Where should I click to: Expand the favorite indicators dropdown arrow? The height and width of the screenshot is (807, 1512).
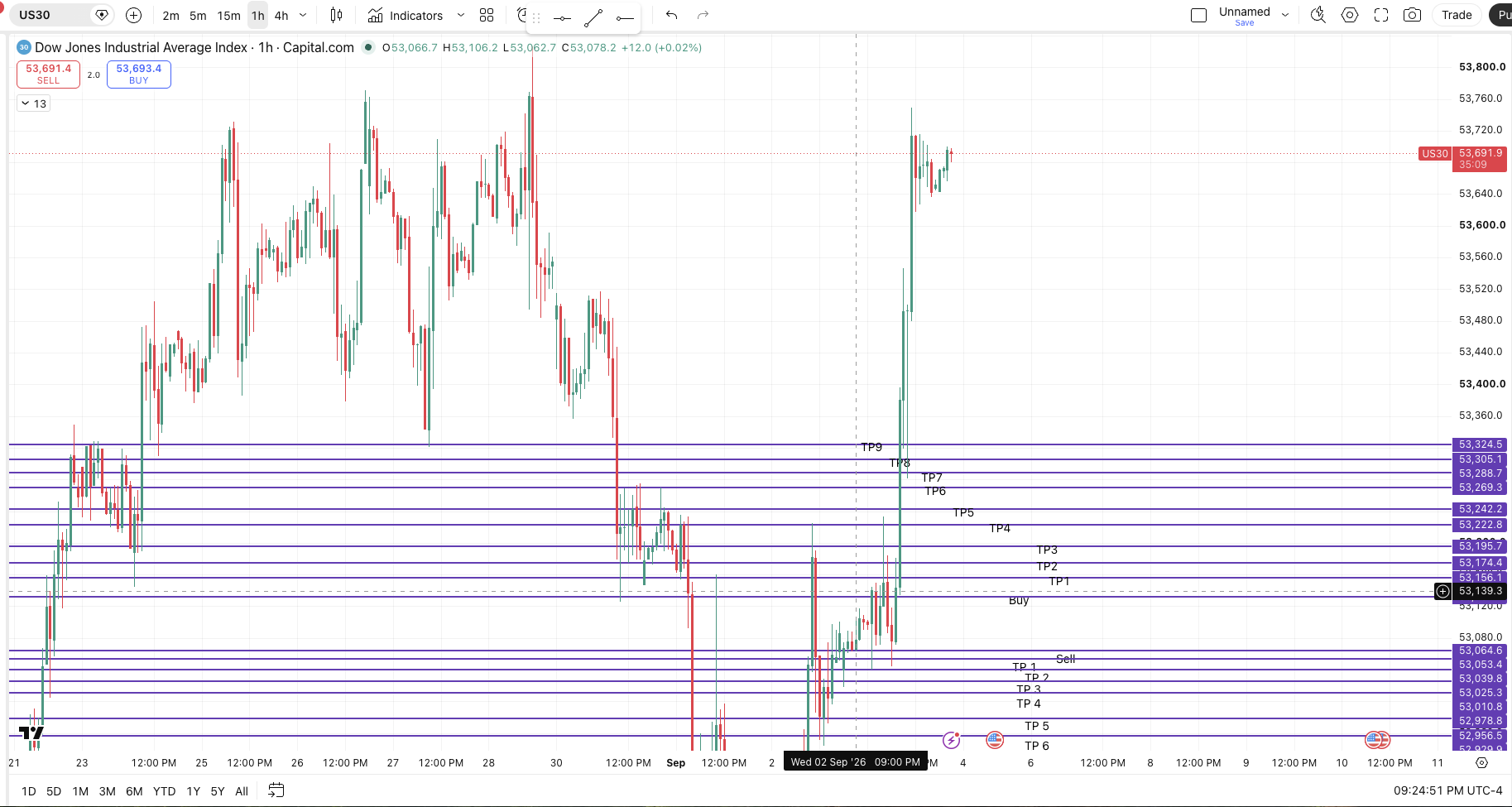[461, 16]
